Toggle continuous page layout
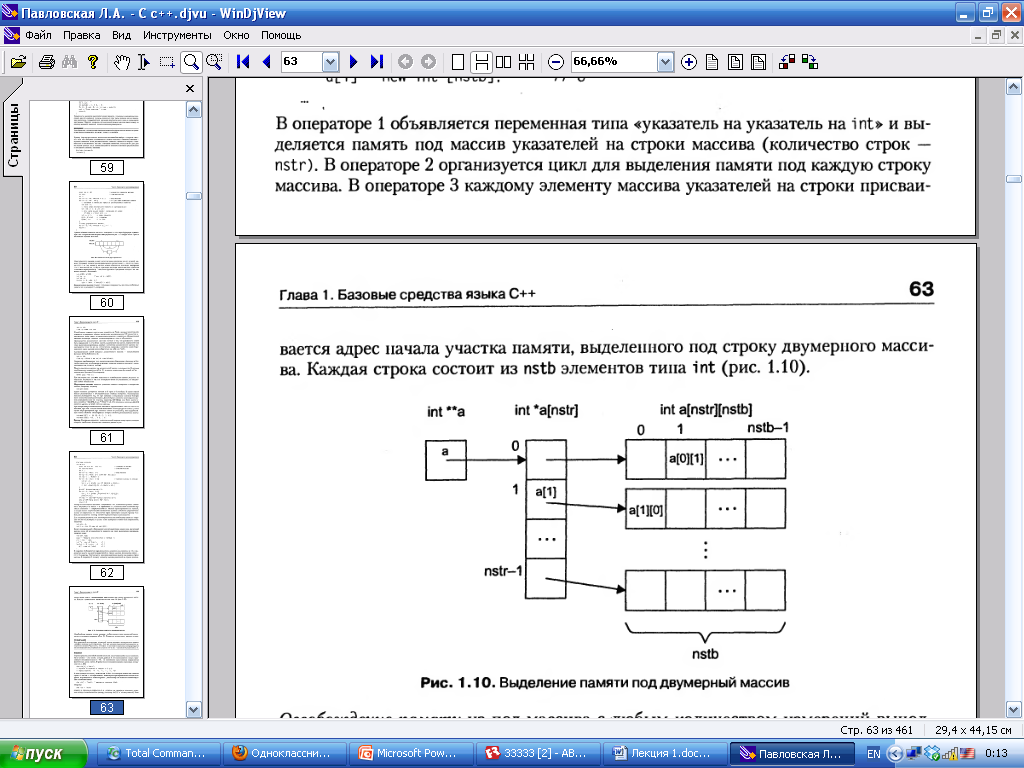Viewport: 1024px width, 768px height. [x=481, y=62]
